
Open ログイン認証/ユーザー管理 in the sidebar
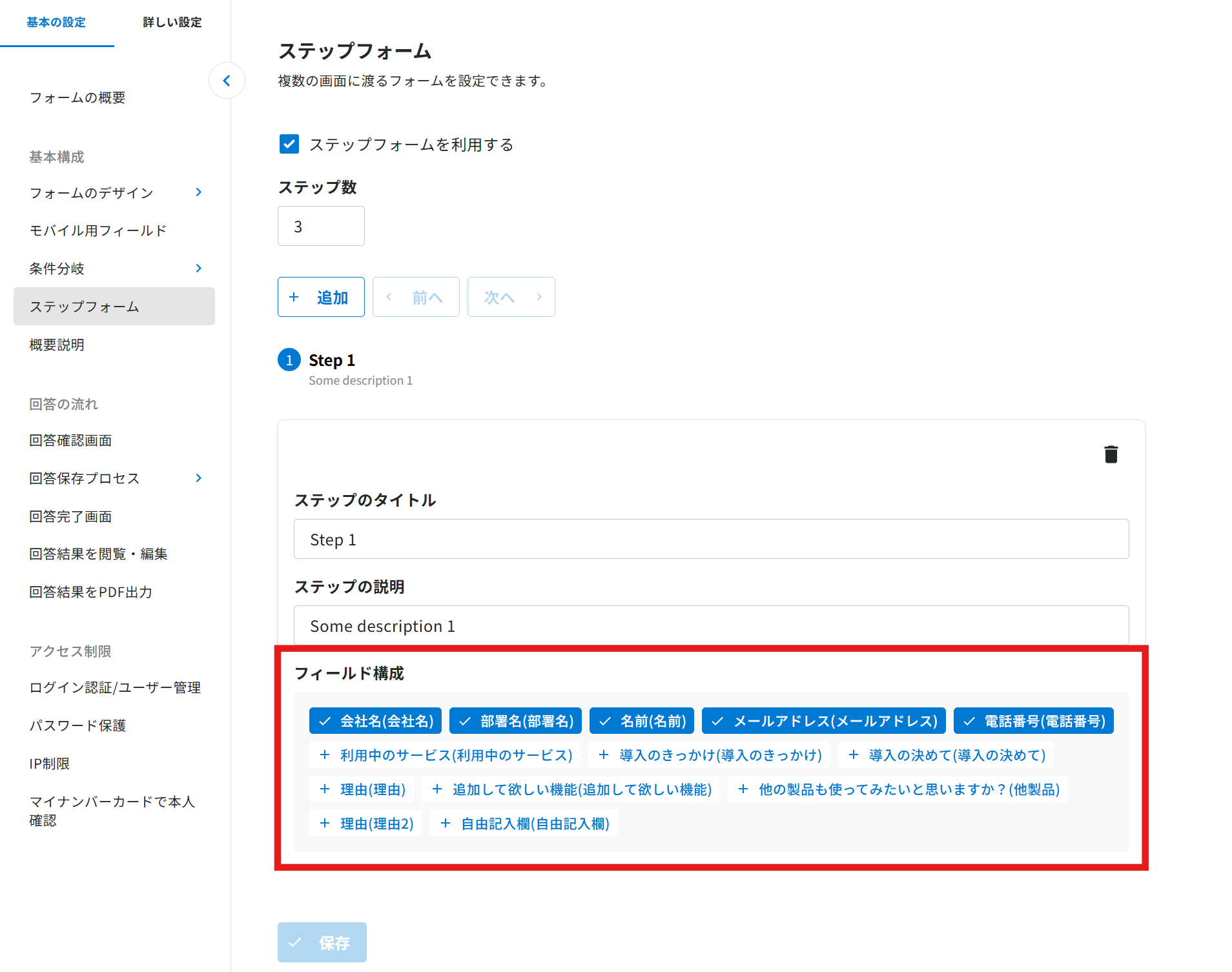tap(114, 687)
